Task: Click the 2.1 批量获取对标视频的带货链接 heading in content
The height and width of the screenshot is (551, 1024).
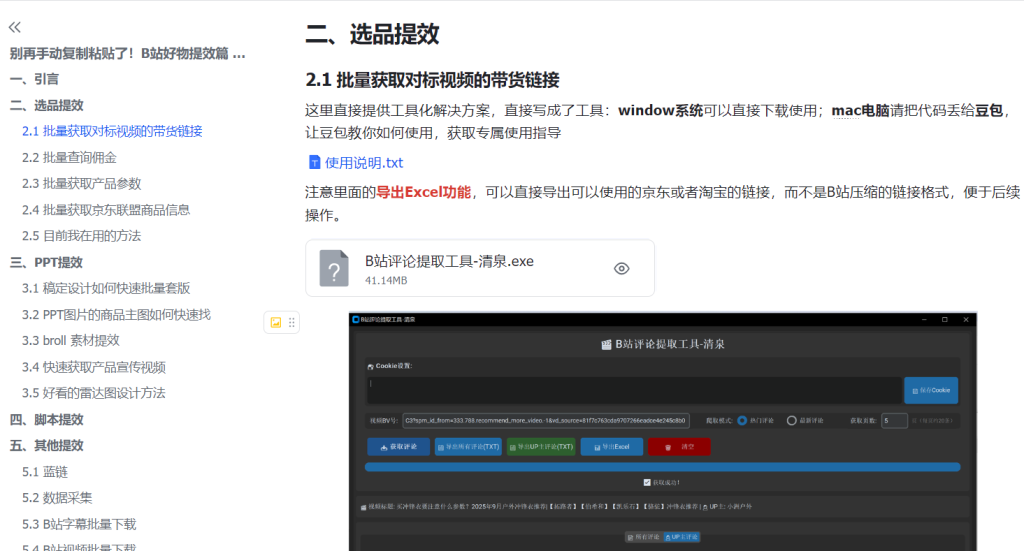Action: pyautogui.click(x=432, y=80)
